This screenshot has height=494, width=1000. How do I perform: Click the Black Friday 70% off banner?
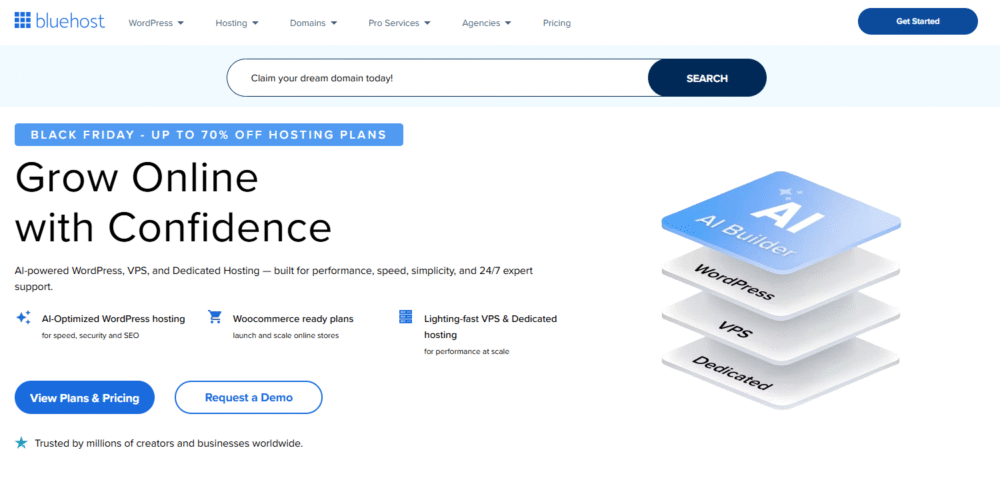coord(209,134)
